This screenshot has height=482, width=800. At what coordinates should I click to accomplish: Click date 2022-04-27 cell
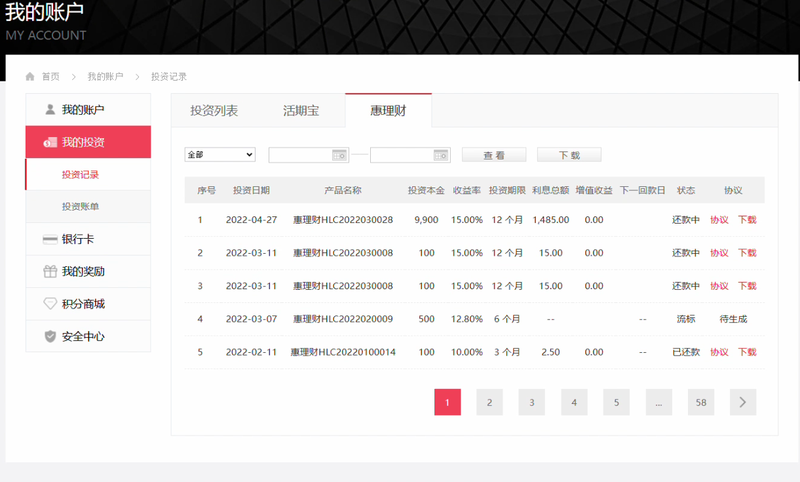click(252, 220)
